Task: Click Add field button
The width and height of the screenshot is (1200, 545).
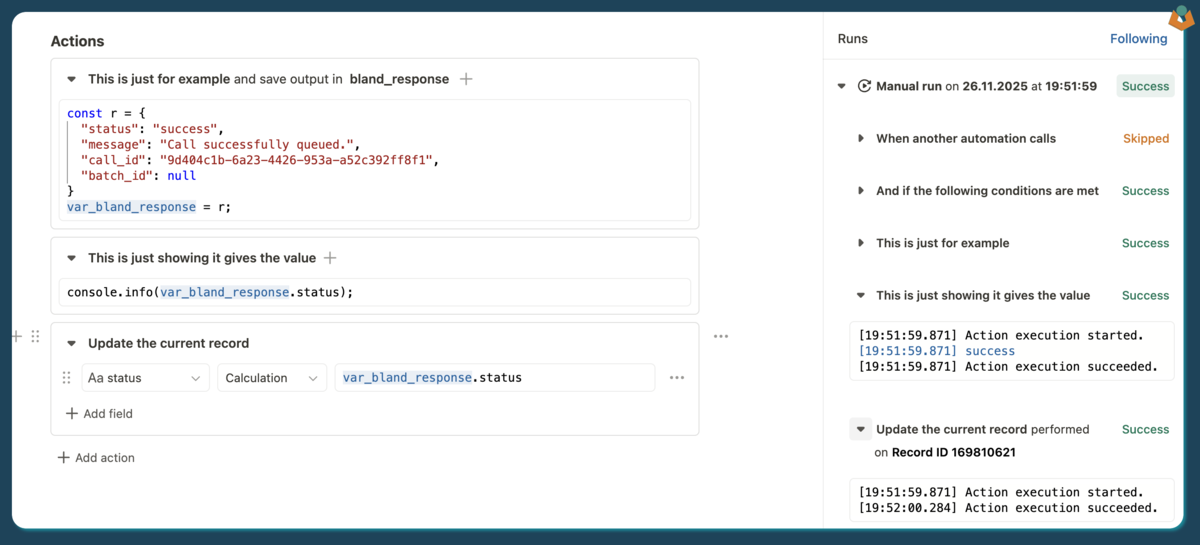Action: coord(99,414)
